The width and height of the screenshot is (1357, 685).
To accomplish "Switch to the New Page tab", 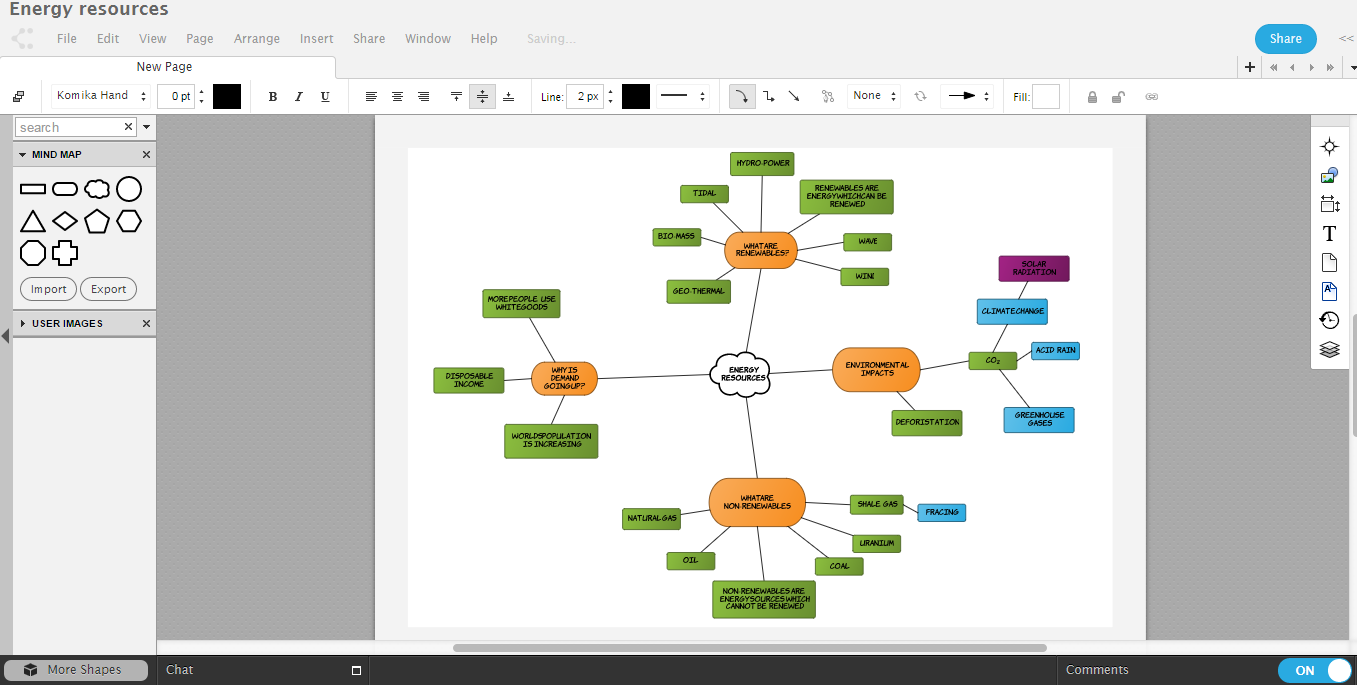I will pyautogui.click(x=163, y=66).
